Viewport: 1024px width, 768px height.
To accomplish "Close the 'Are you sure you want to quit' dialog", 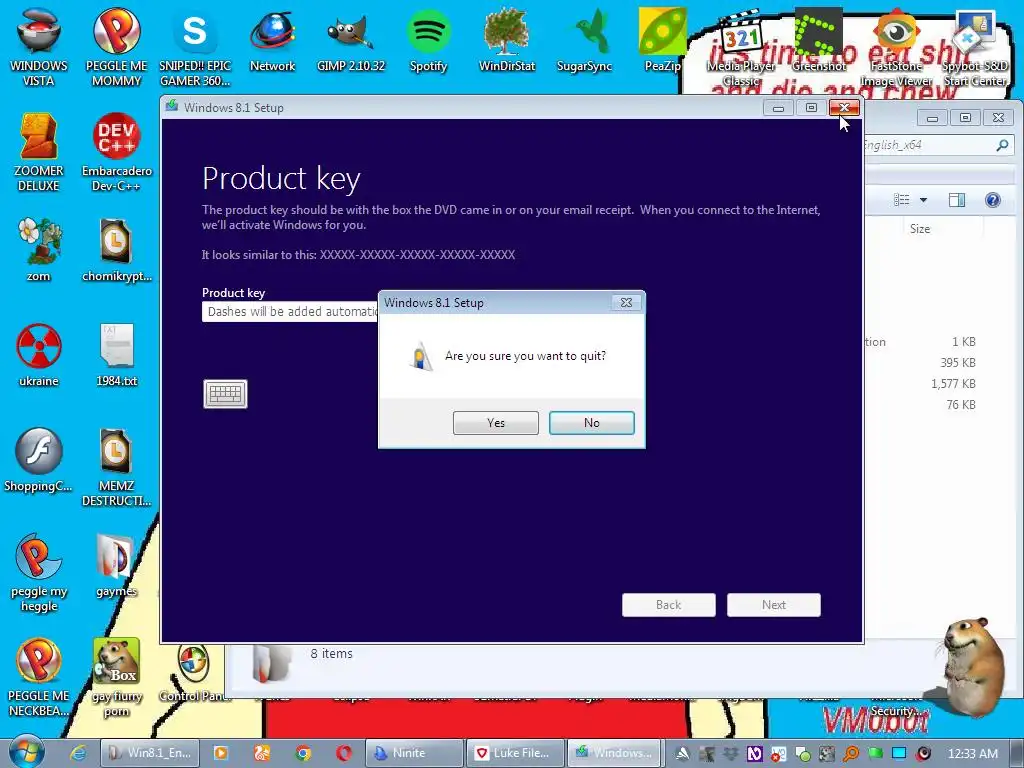I will 626,302.
